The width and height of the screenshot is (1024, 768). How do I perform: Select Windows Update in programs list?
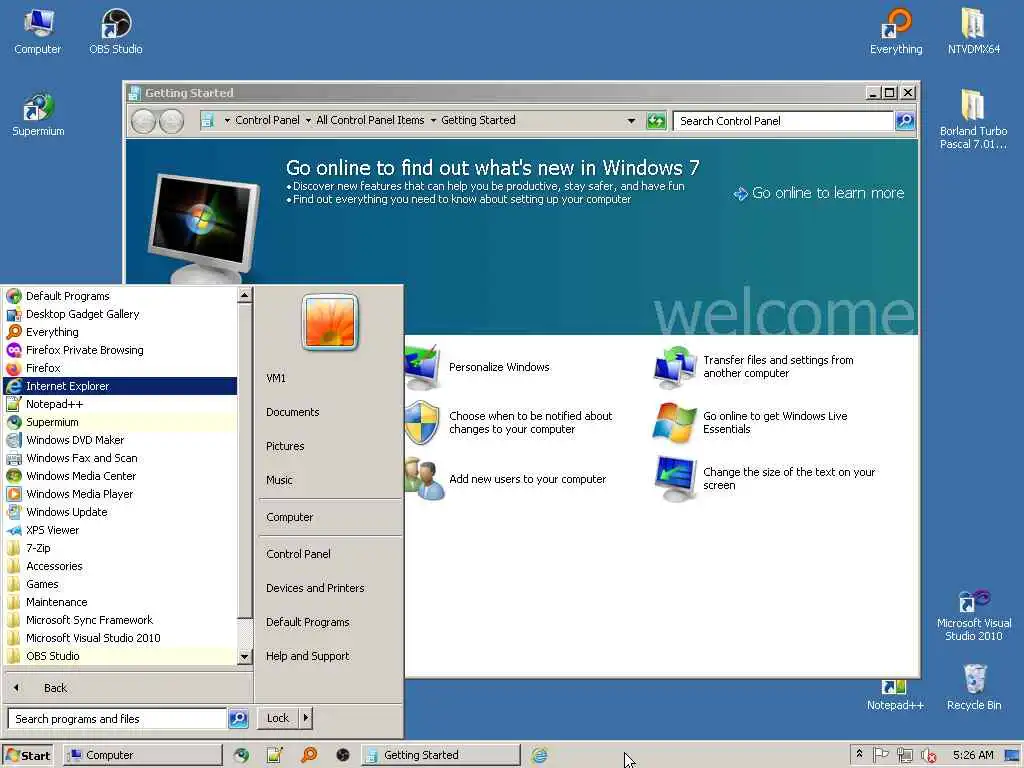pyautogui.click(x=120, y=512)
